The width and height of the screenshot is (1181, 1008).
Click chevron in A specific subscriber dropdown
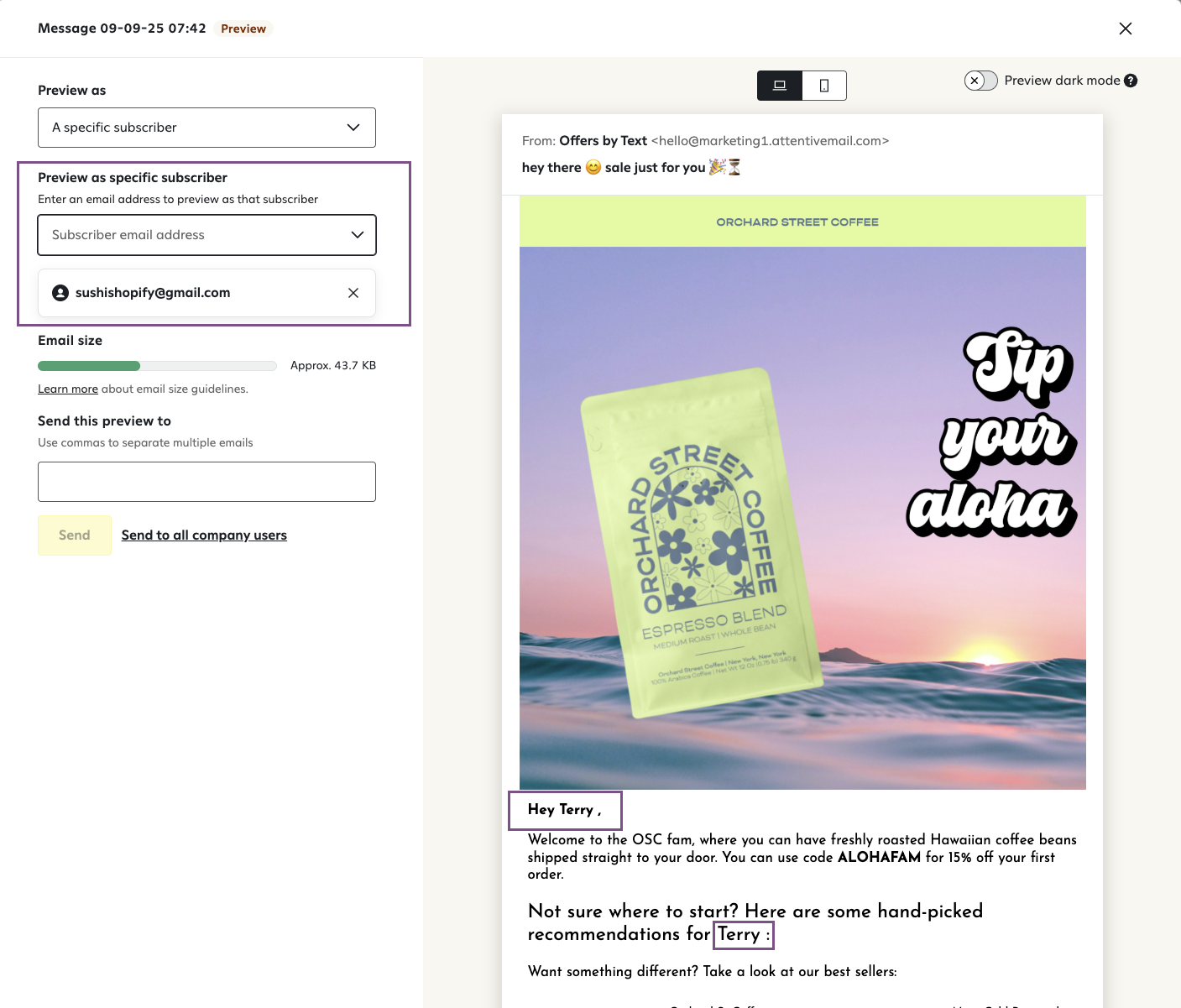(353, 128)
